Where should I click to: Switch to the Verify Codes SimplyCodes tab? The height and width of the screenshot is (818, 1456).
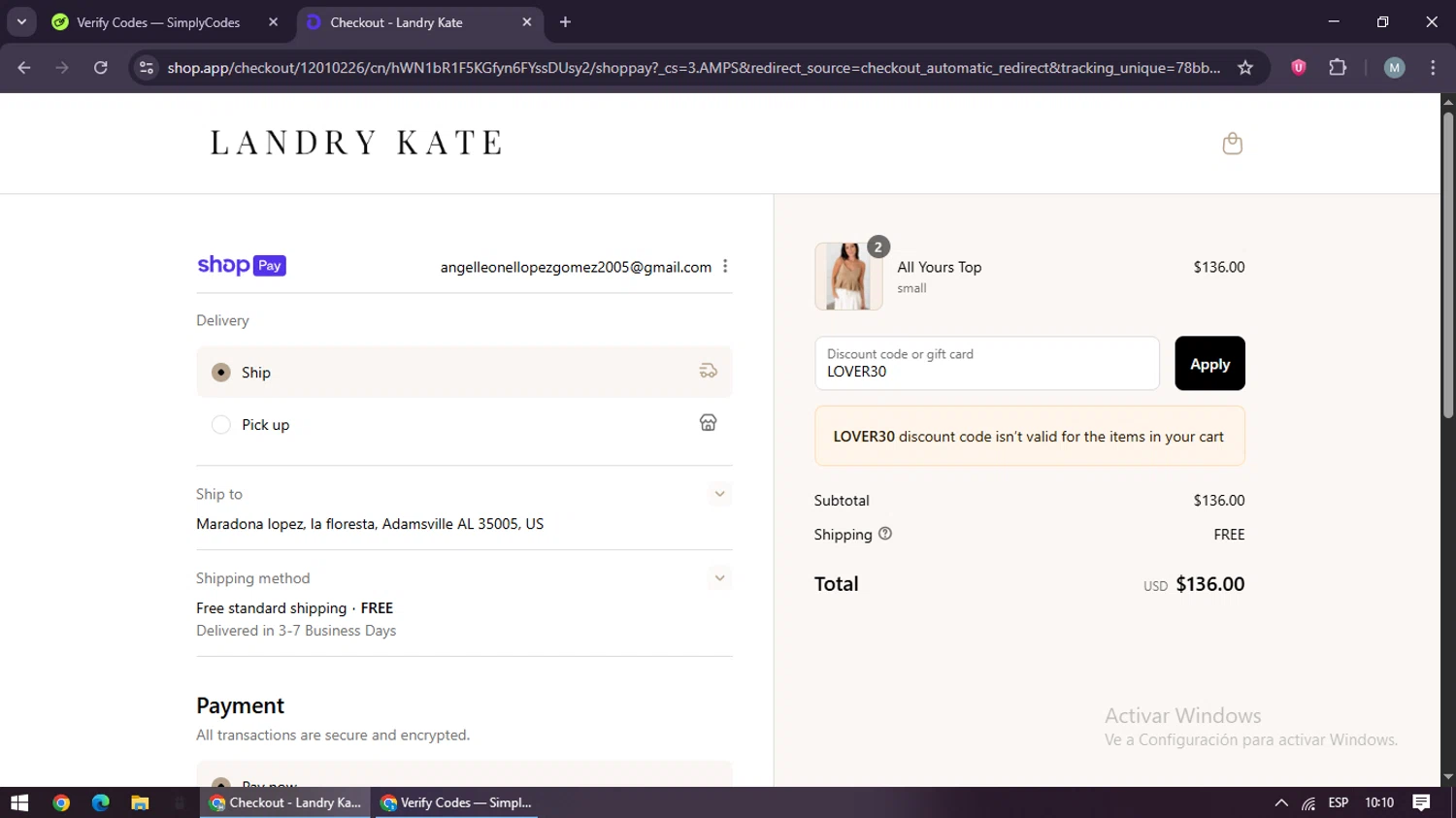158,22
